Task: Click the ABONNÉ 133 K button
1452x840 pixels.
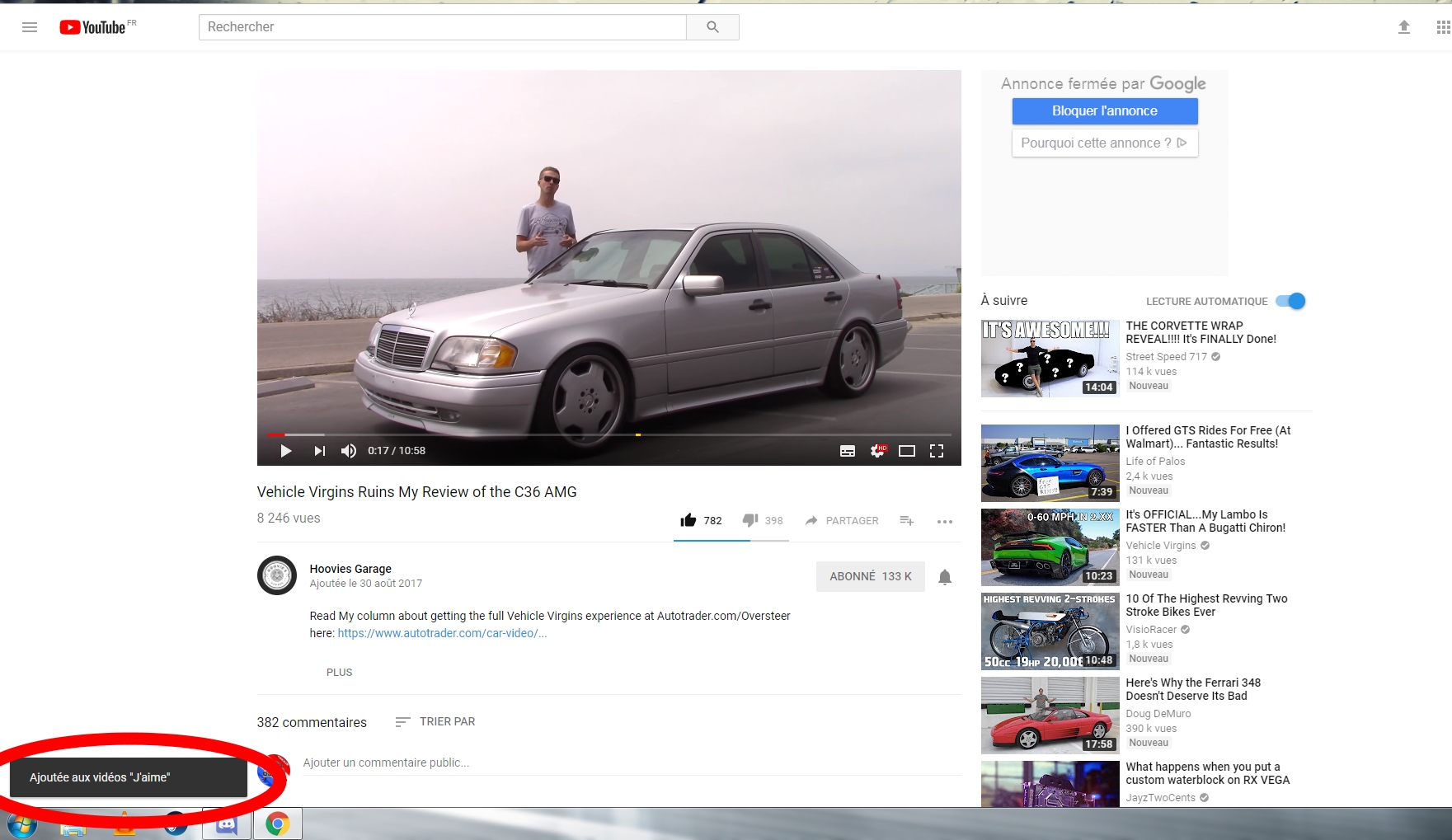Action: 871,576
